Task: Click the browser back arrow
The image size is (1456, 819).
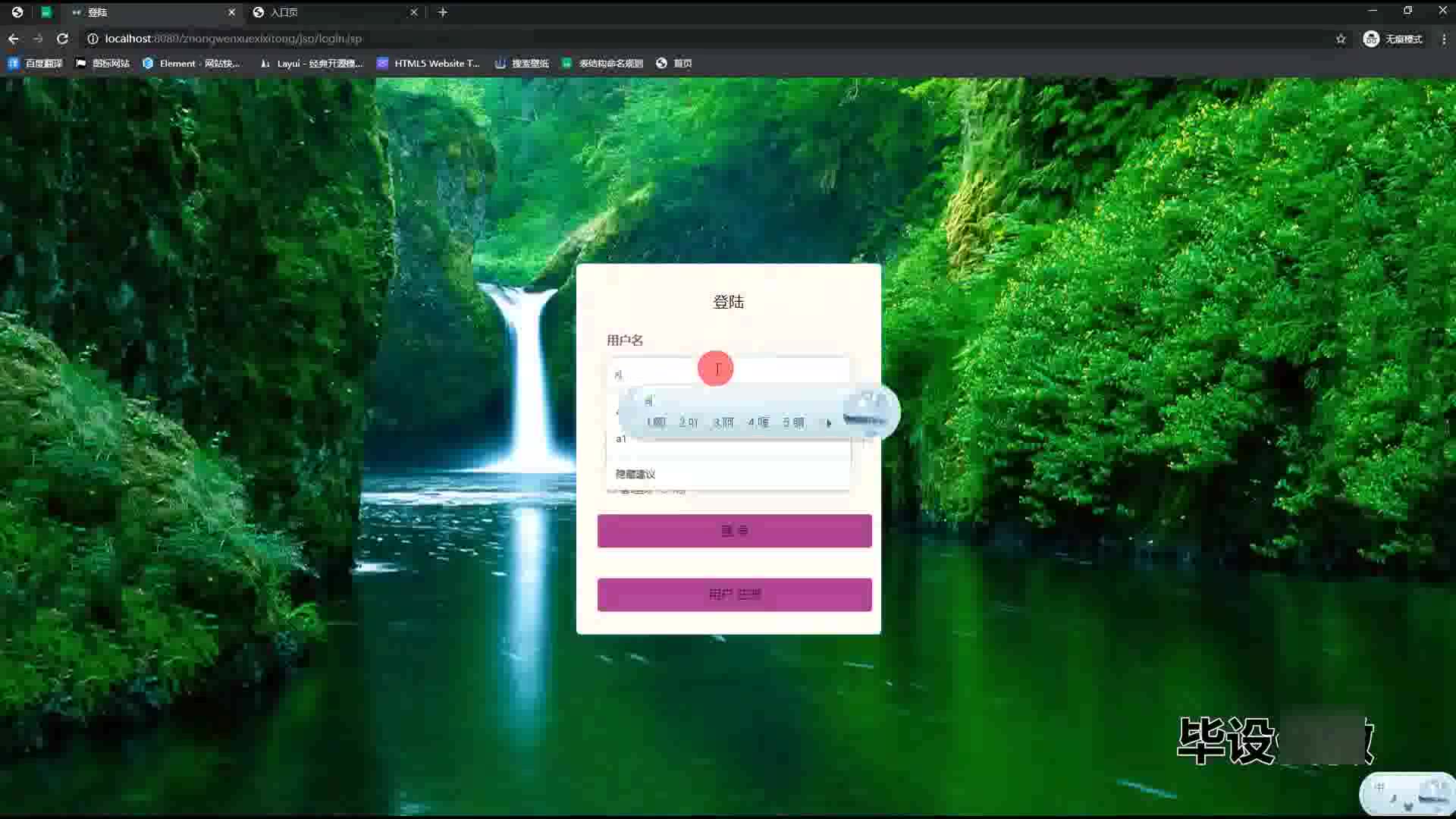Action: 13,39
